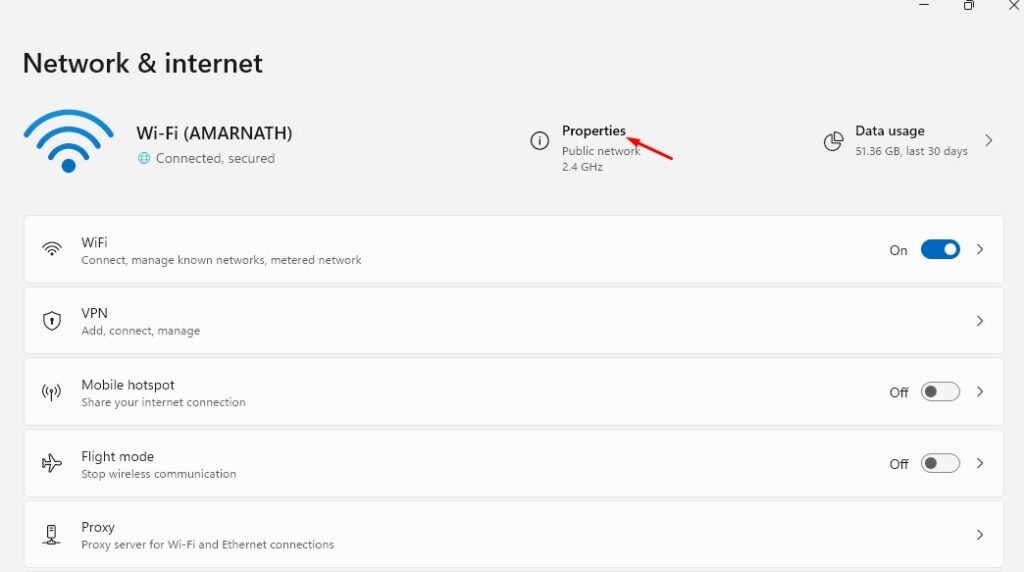The image size is (1024, 572).
Task: Expand the VPN row chevron
Action: click(980, 321)
